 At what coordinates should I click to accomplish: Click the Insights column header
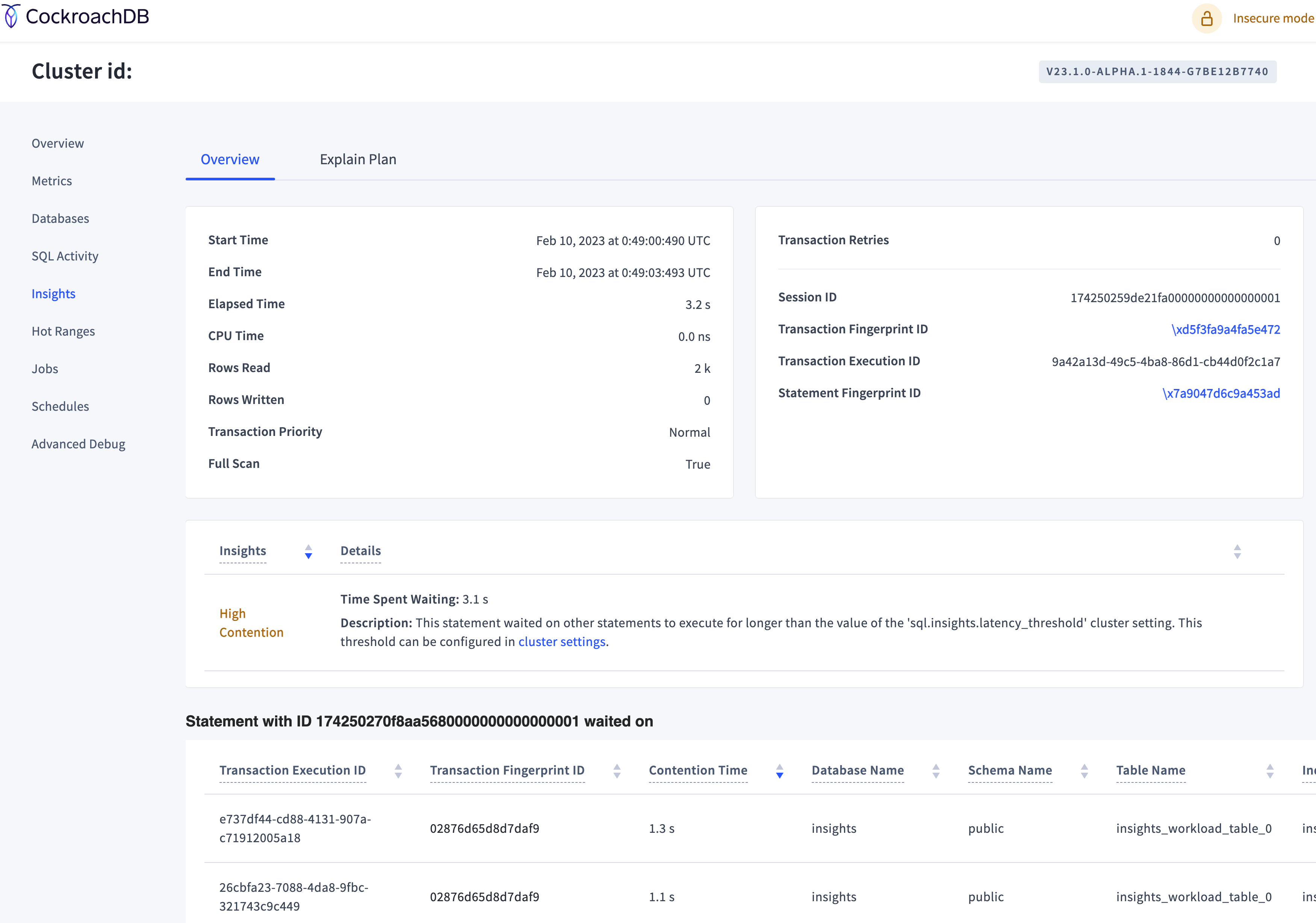pyautogui.click(x=242, y=551)
